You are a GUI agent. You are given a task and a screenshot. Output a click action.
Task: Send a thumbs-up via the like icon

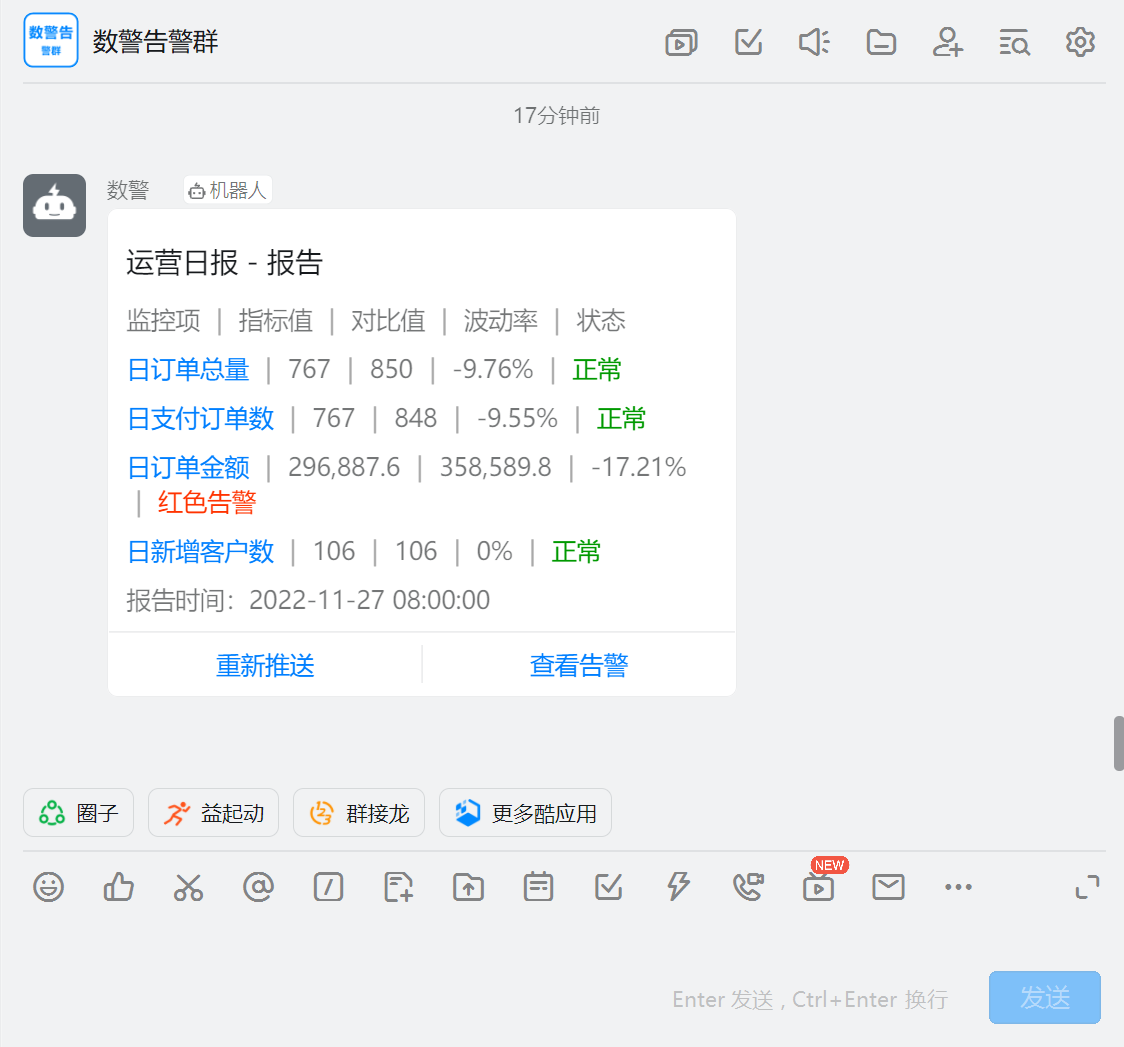(x=118, y=887)
